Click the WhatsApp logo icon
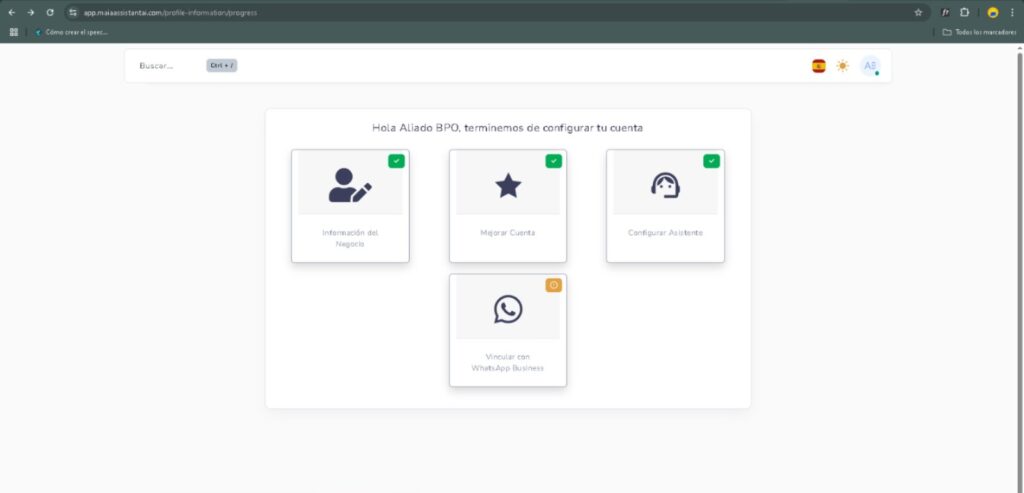The height and width of the screenshot is (493, 1024). (x=508, y=309)
